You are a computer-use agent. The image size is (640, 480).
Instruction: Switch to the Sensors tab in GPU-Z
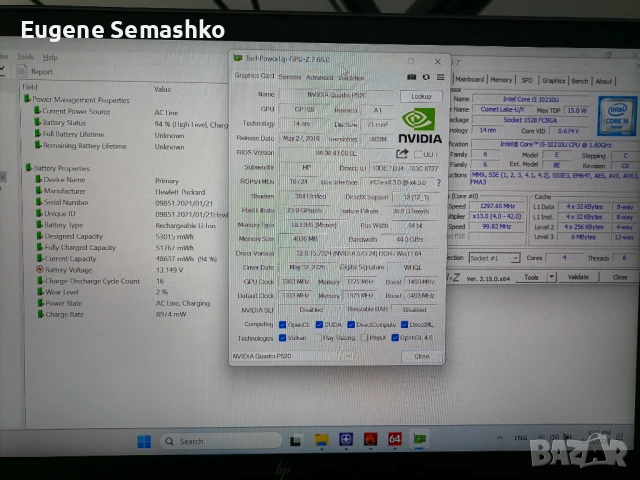pos(290,76)
